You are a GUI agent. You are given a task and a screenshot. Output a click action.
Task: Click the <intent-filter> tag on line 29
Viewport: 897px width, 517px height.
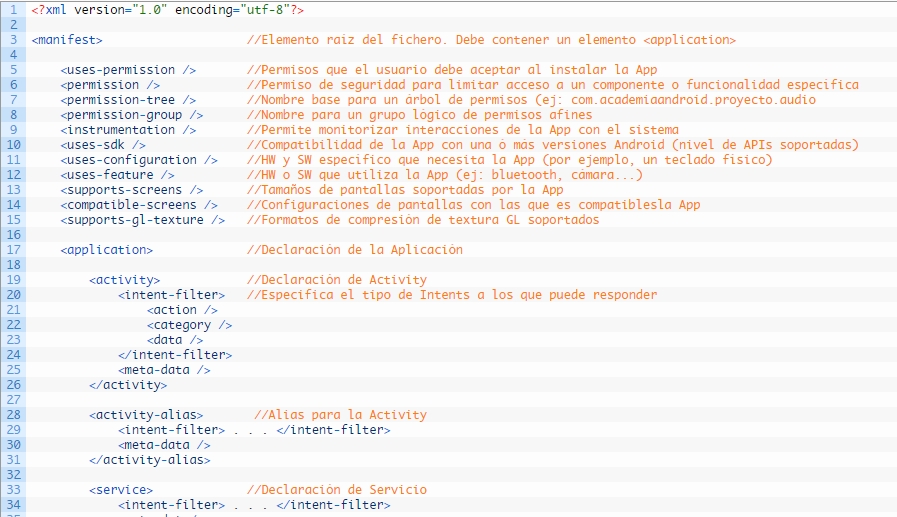(x=172, y=429)
